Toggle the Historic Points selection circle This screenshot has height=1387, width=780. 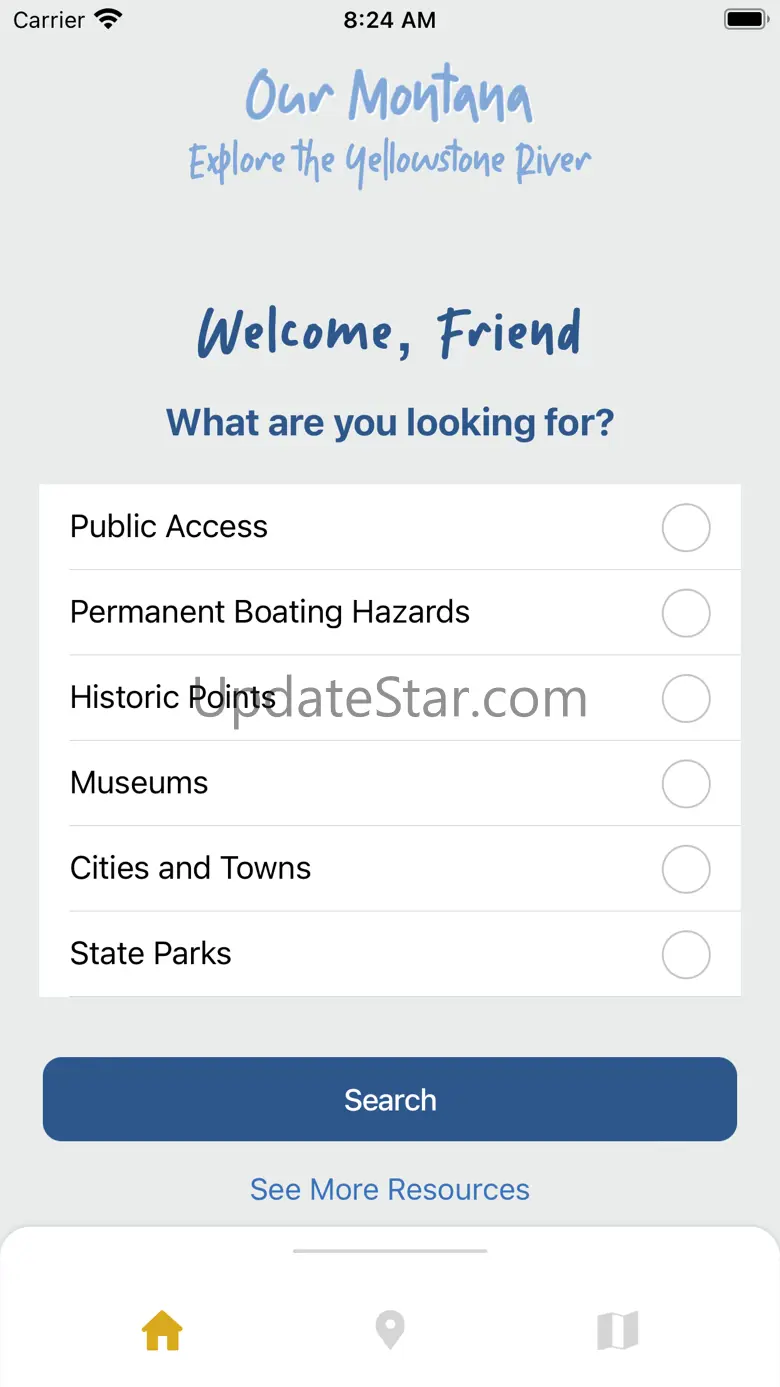coord(686,698)
